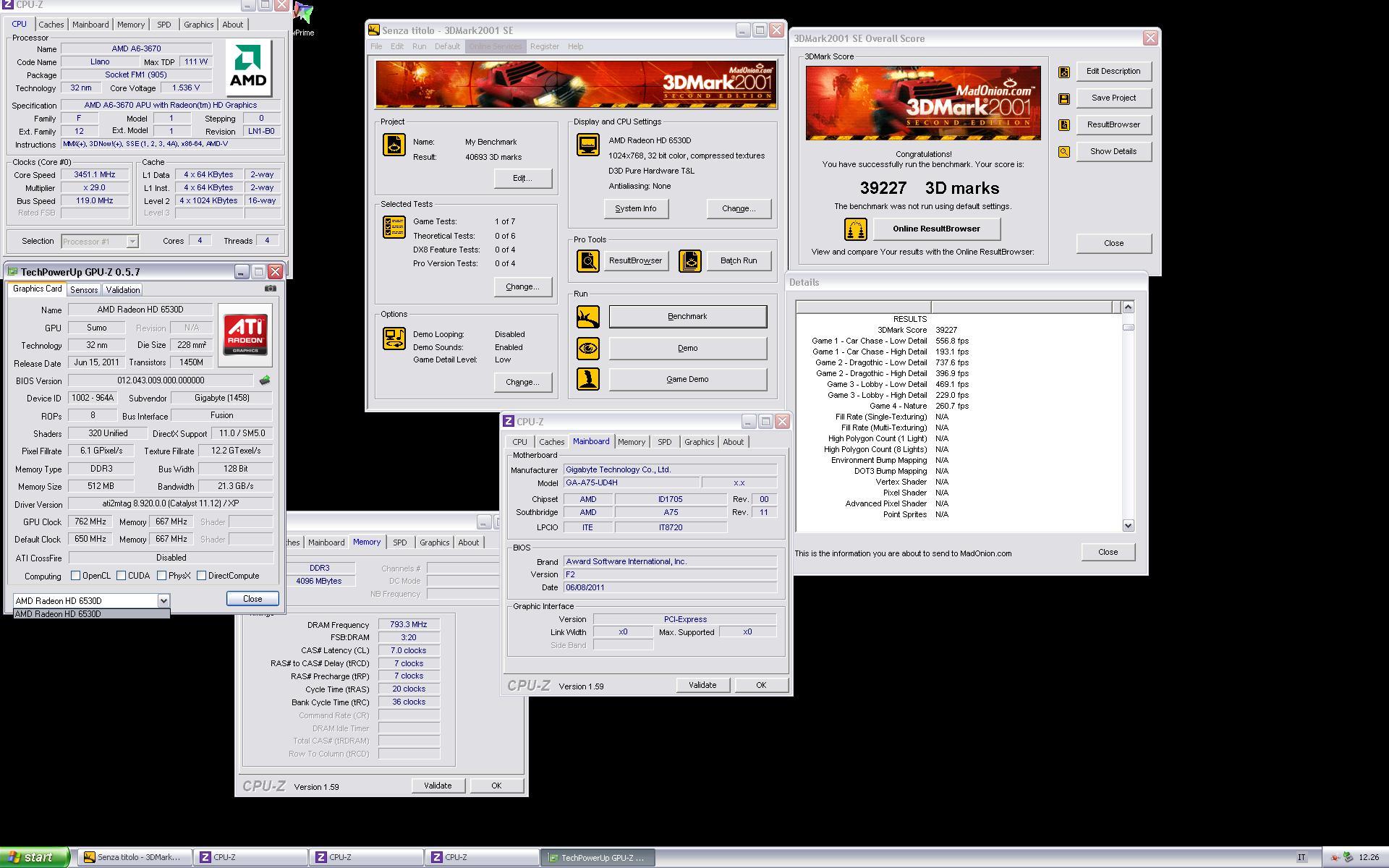Click the Options icon in 3DMark2001

[394, 338]
